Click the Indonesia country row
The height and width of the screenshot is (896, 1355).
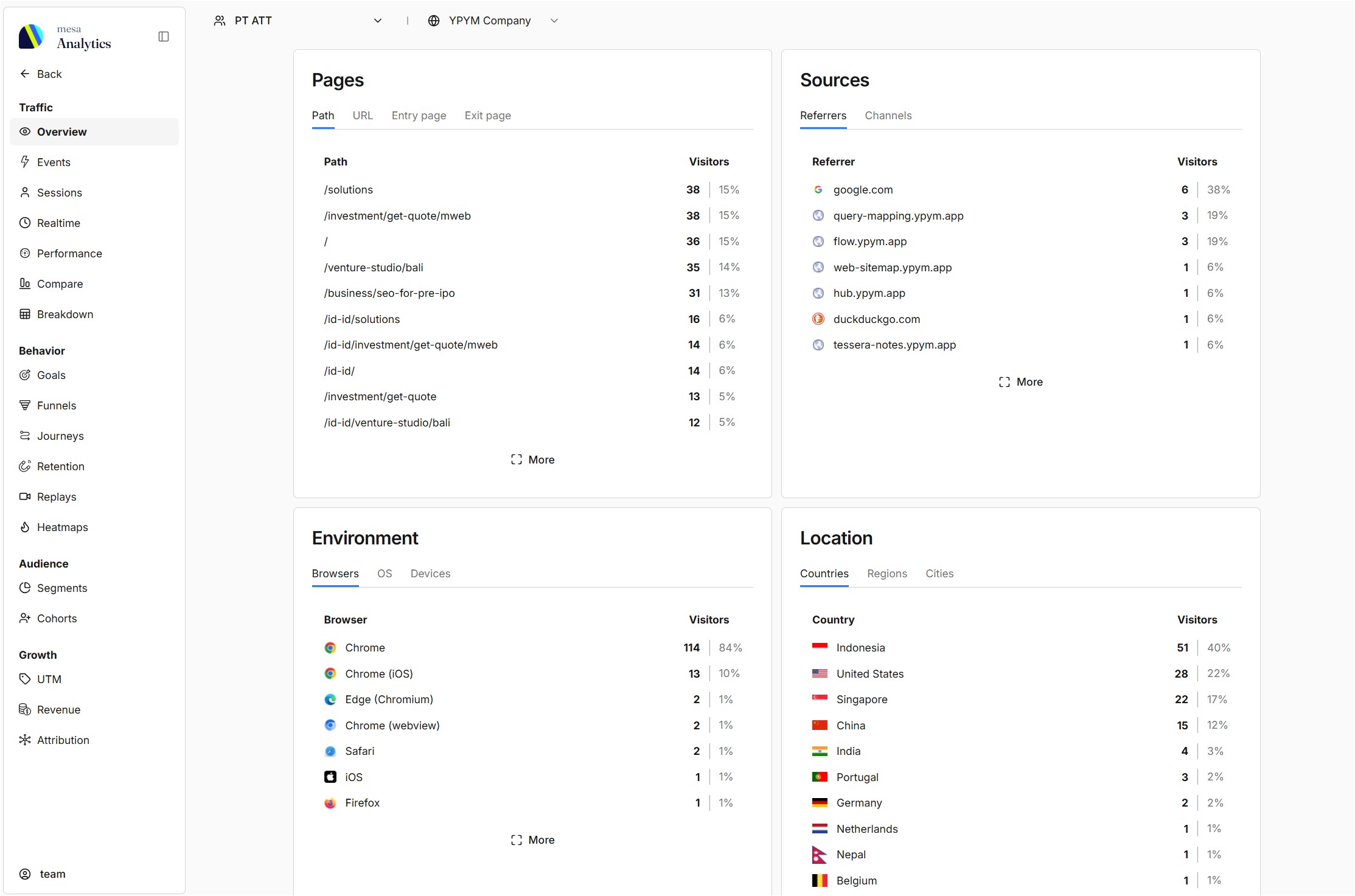pos(1020,648)
